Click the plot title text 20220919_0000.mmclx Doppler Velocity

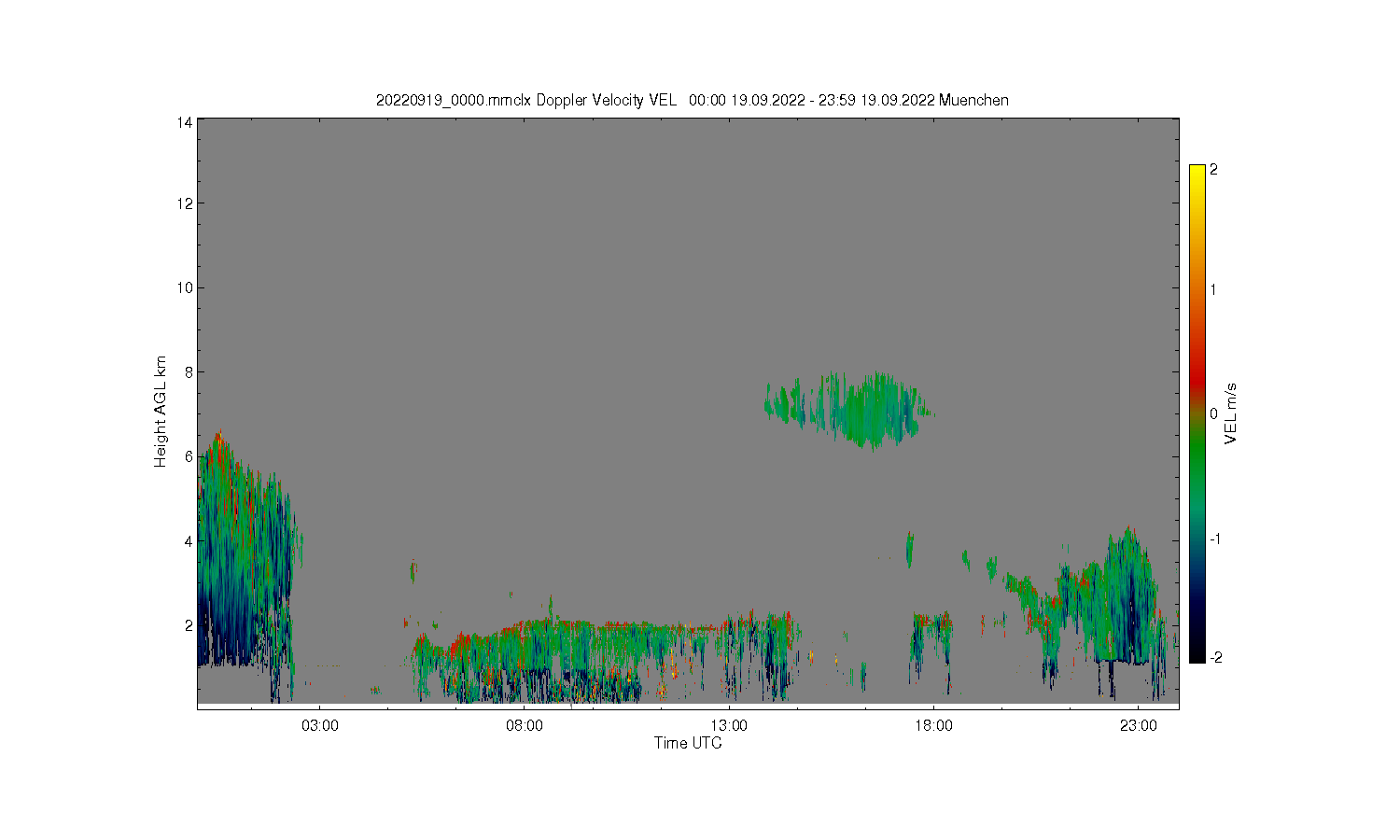coord(525,100)
